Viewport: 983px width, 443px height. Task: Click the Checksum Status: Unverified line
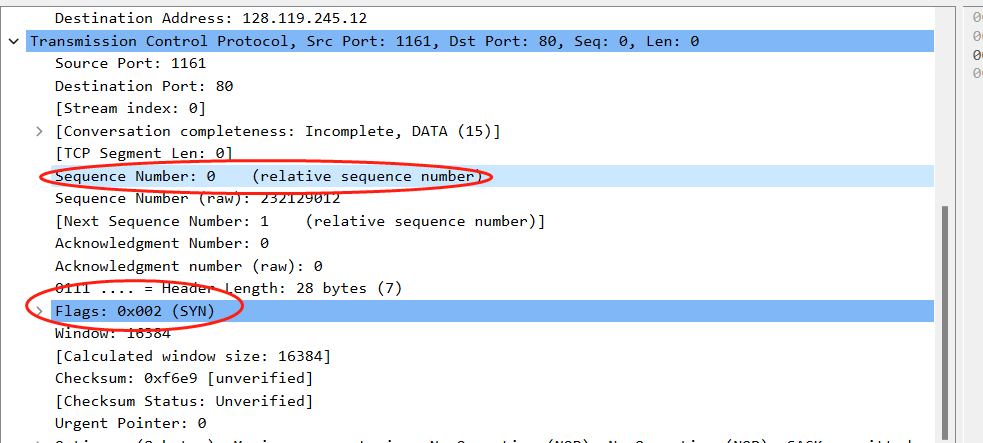(183, 401)
